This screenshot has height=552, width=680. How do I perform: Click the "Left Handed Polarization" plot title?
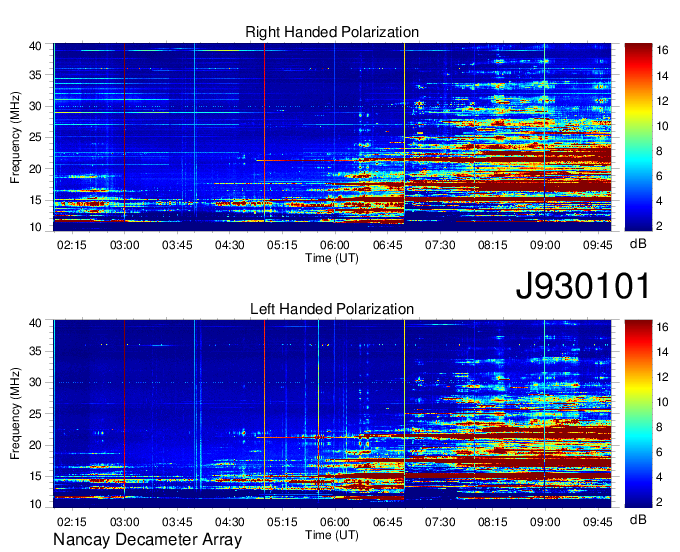[332, 309]
